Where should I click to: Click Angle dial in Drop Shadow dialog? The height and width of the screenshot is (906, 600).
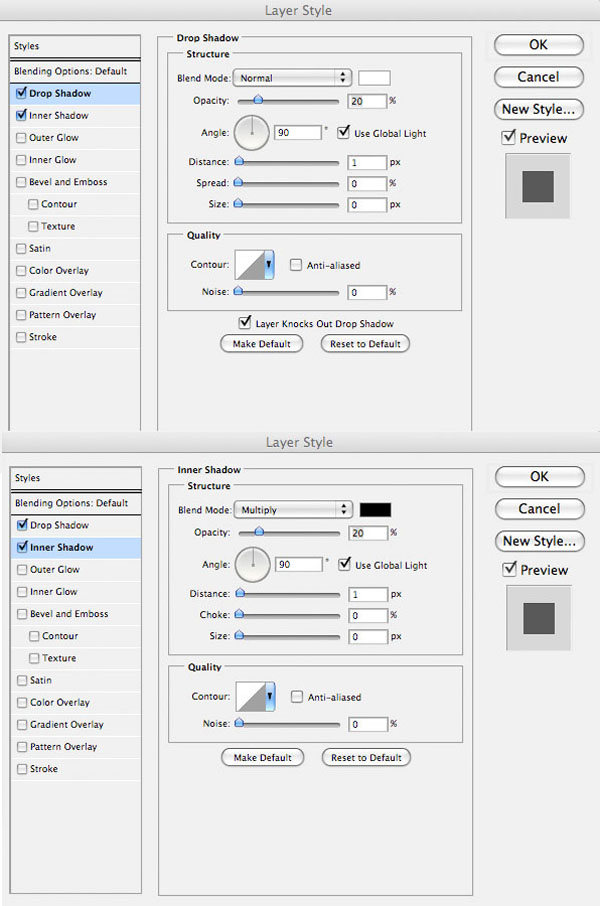(x=251, y=132)
